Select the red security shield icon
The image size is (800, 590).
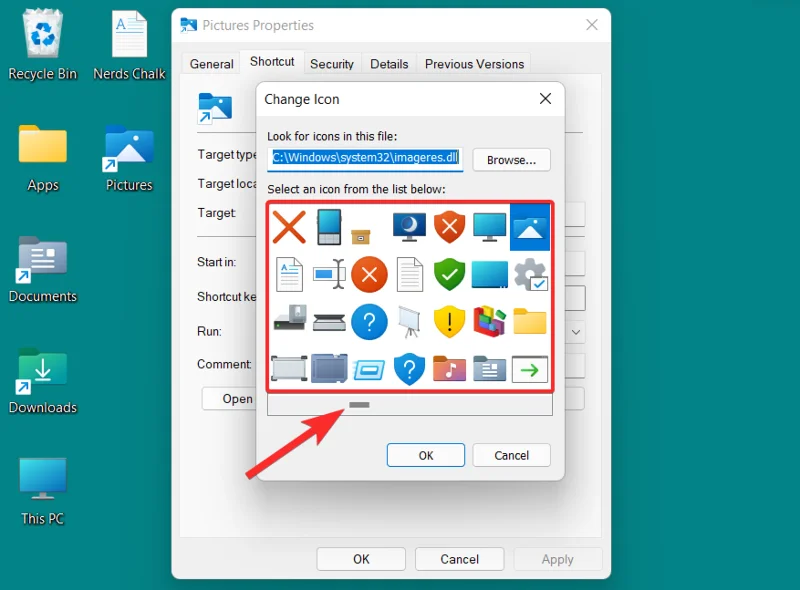449,227
